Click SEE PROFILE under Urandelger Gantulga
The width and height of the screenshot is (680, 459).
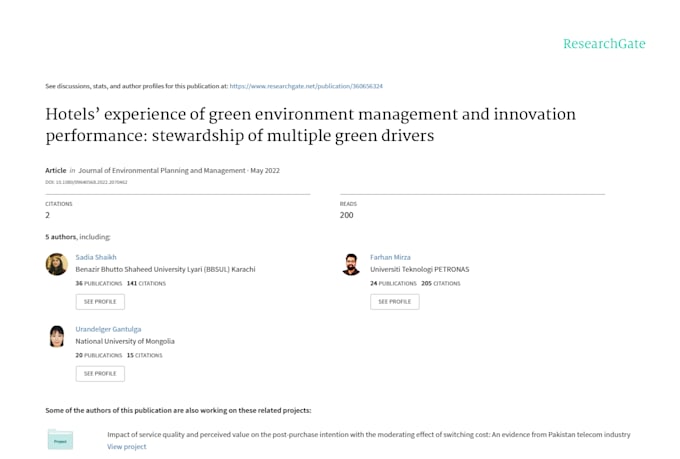(x=100, y=374)
